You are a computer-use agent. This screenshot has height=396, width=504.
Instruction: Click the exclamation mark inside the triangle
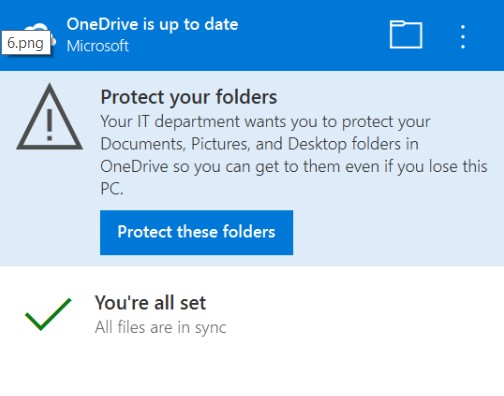(50, 125)
